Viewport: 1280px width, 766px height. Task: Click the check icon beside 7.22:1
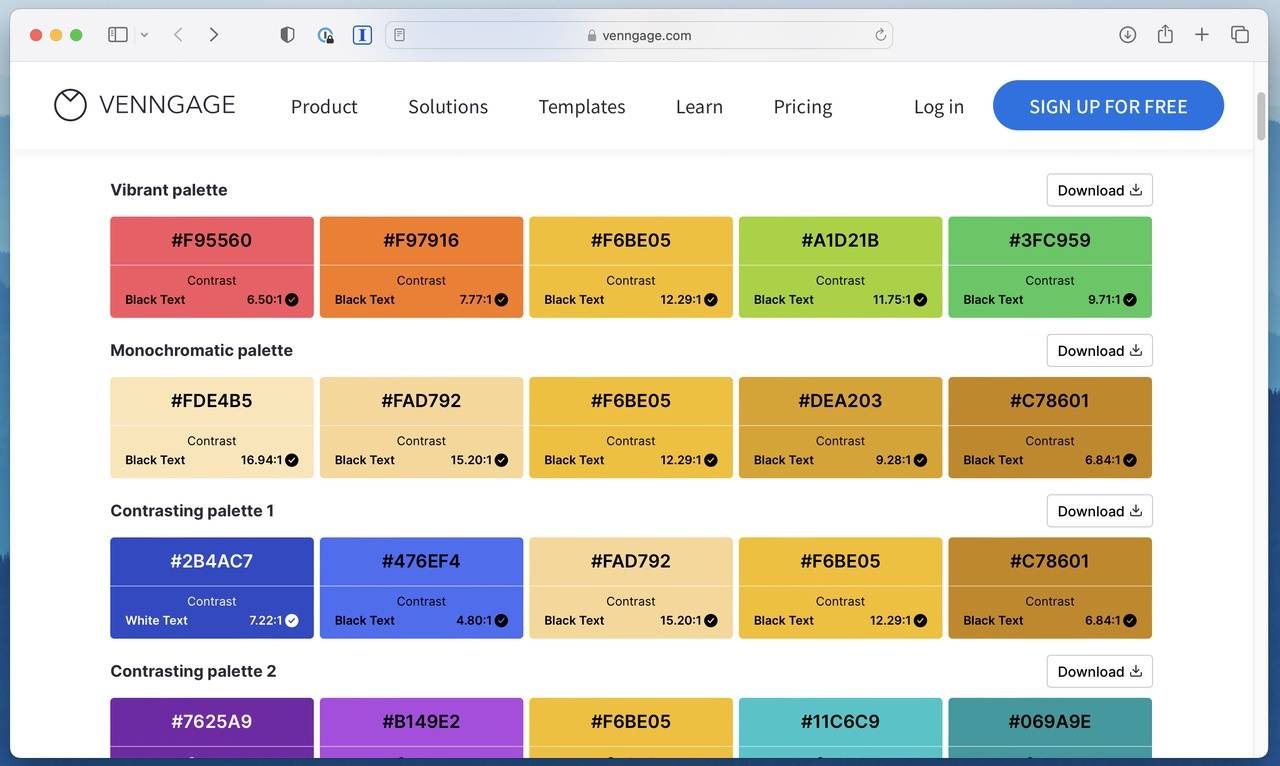pos(292,620)
